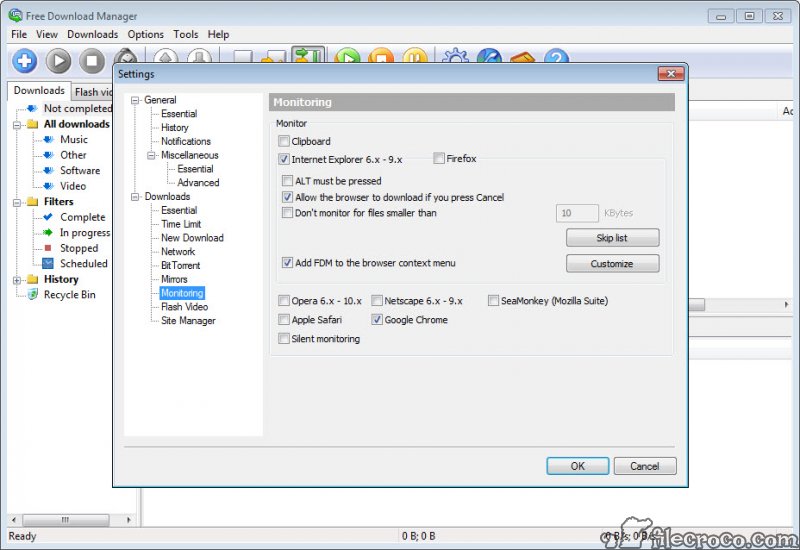This screenshot has height=550, width=800.
Task: Click the All downloads folder icon
Action: pos(33,124)
